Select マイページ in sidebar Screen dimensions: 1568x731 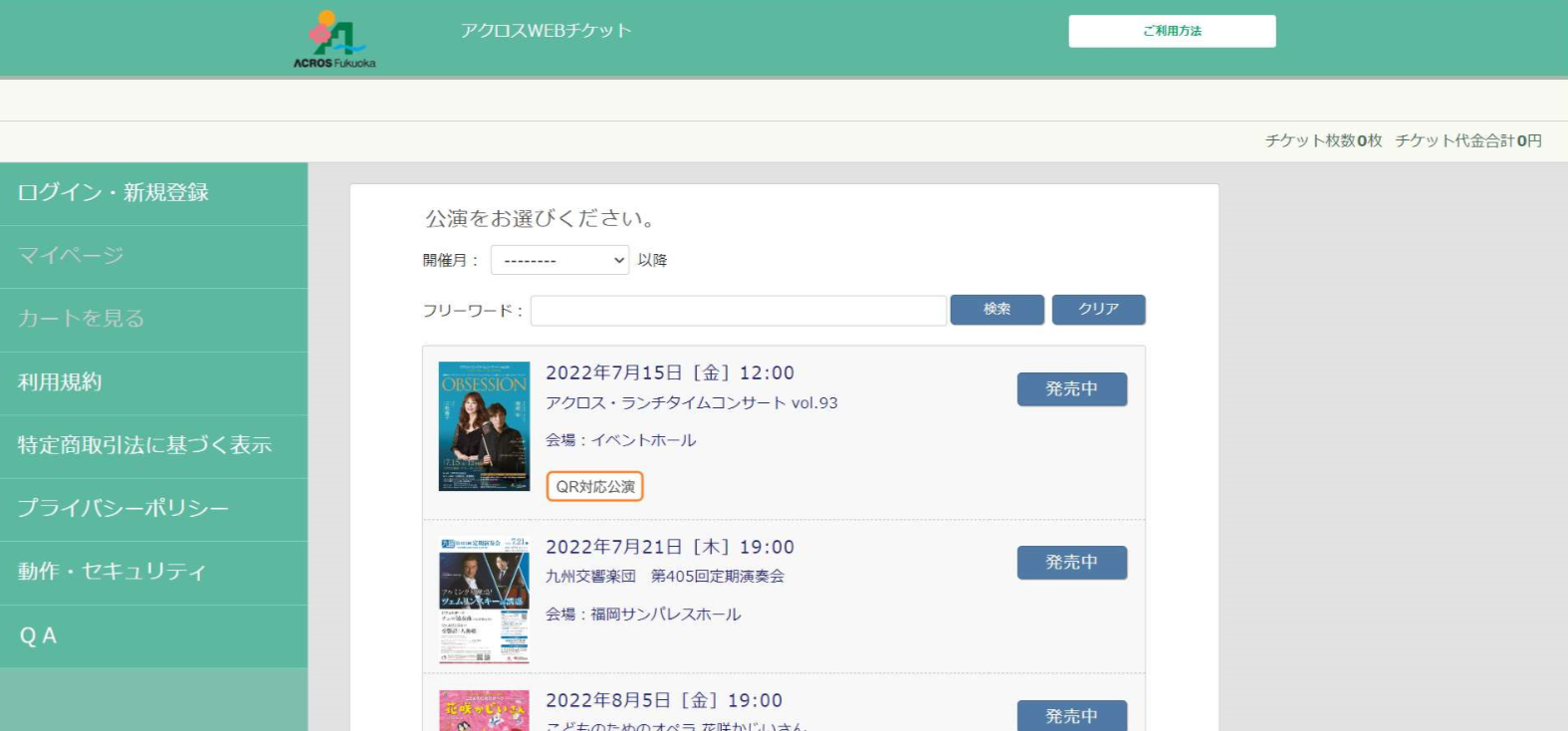(153, 257)
